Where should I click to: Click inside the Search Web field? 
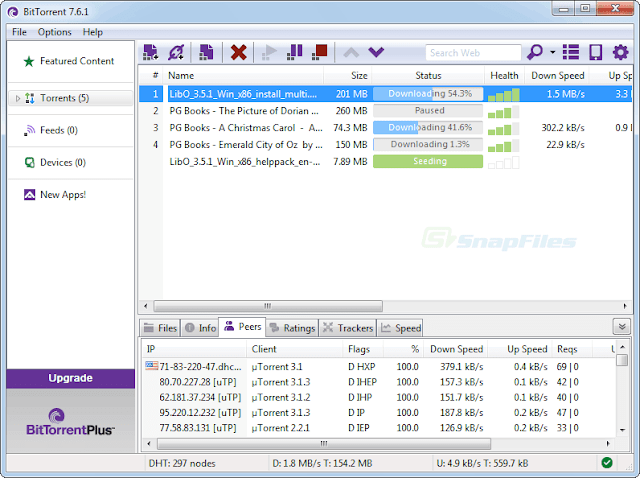click(x=473, y=53)
